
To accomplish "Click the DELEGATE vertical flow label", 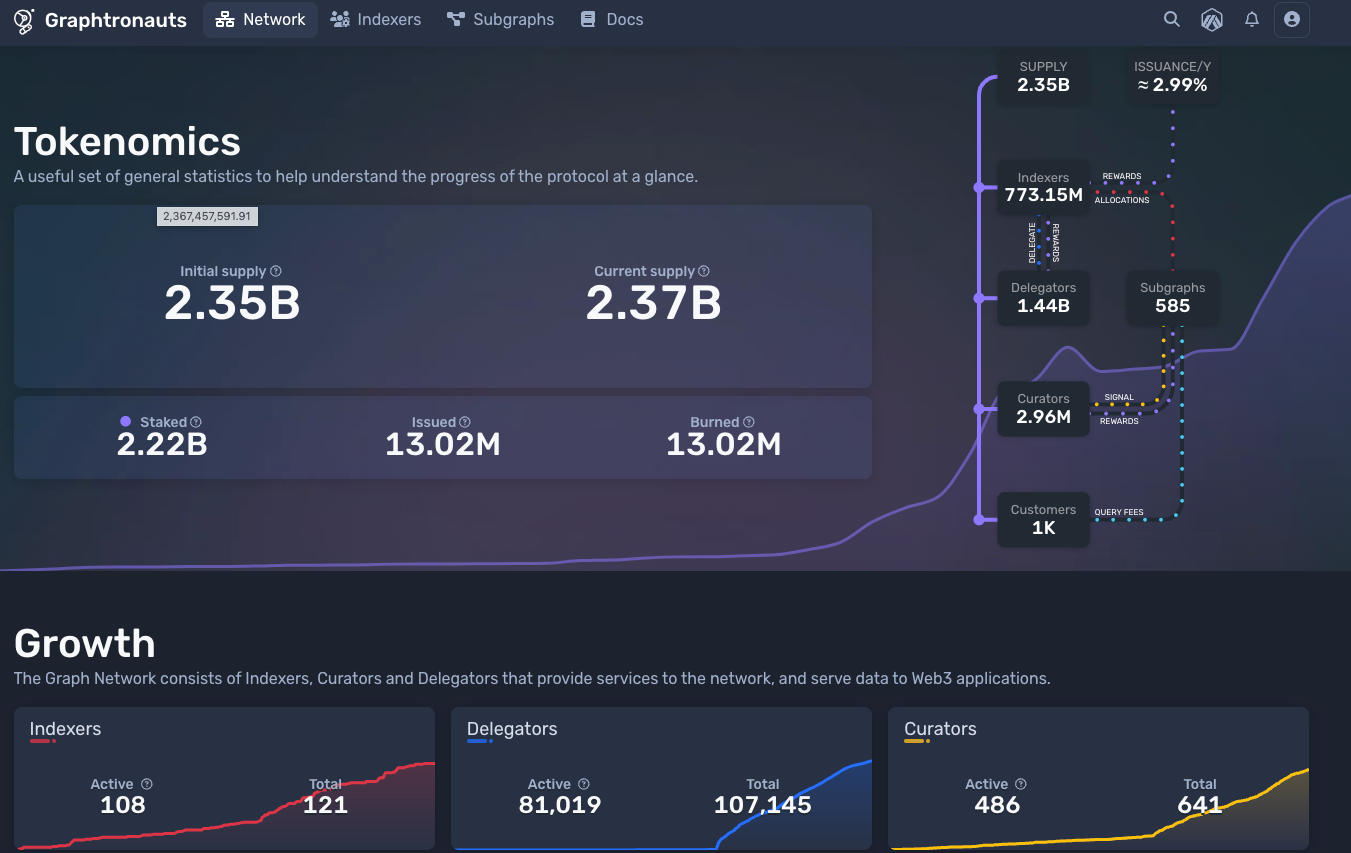I will pos(1033,243).
